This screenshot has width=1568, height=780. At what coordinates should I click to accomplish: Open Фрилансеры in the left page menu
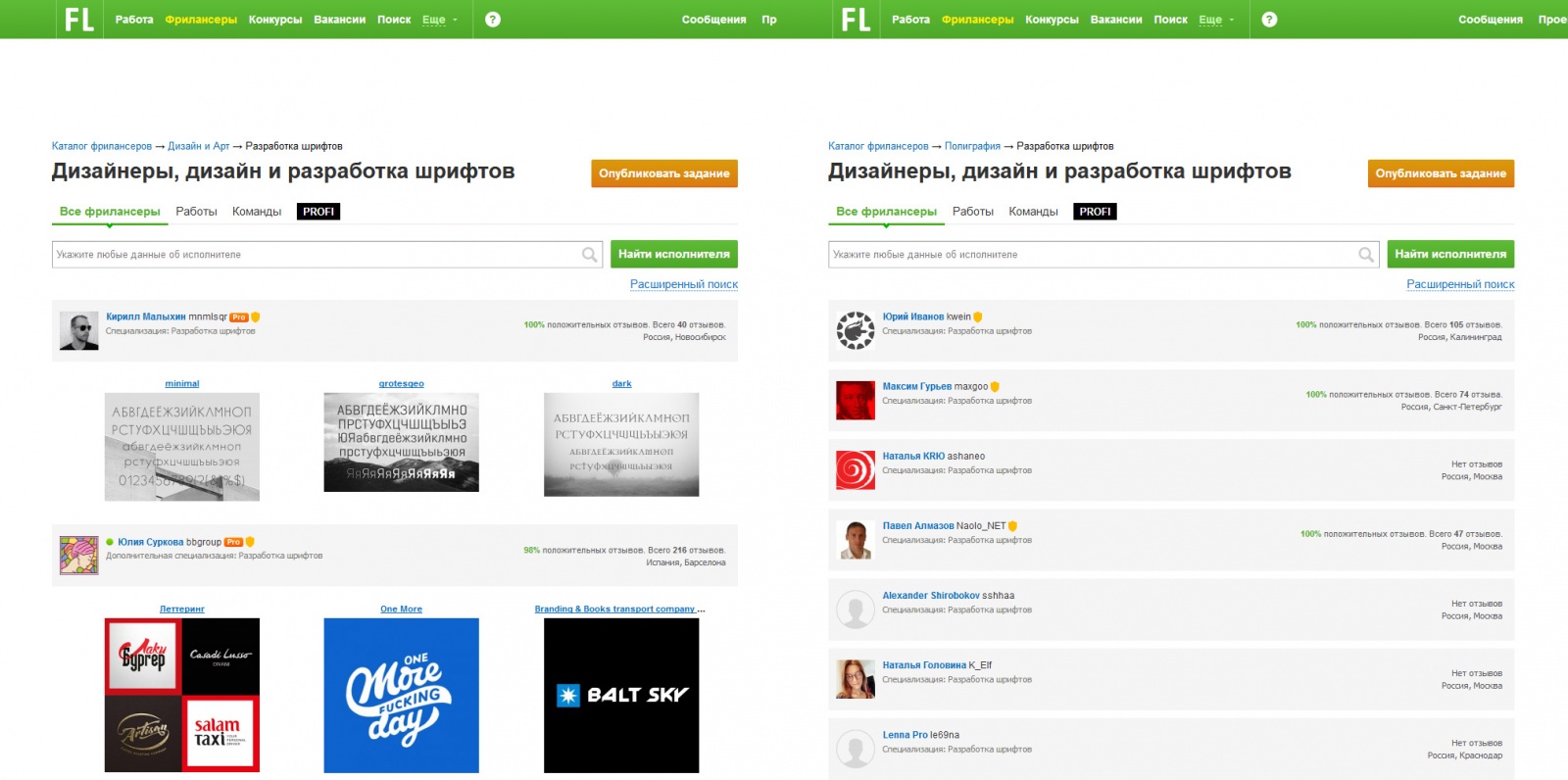(x=201, y=20)
